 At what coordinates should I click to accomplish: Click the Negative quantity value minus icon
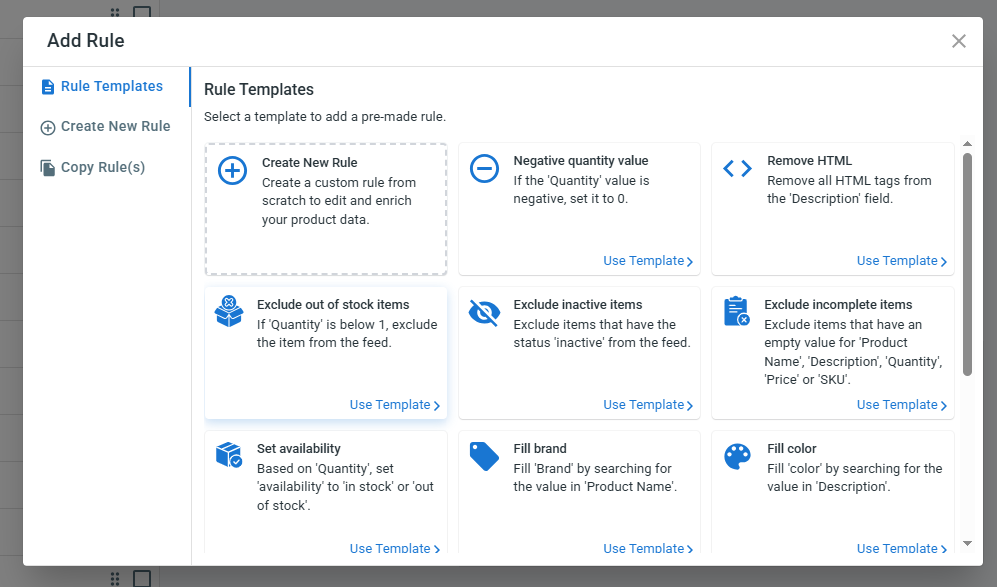pos(484,169)
